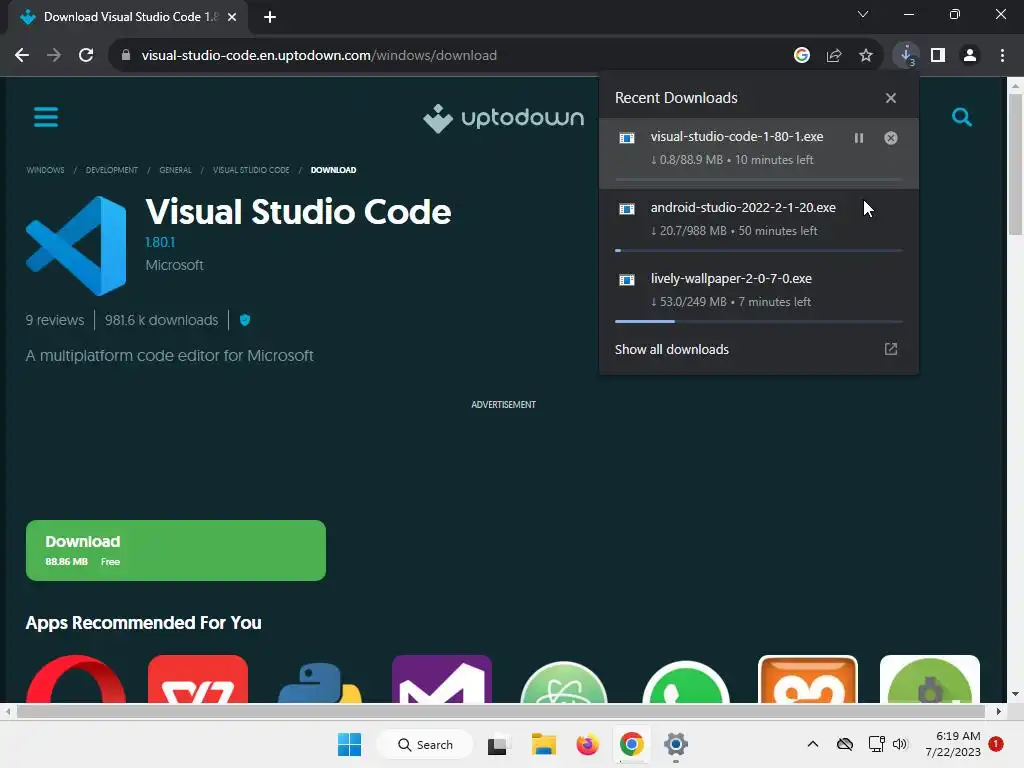Close the Recent Downloads popup

(891, 98)
